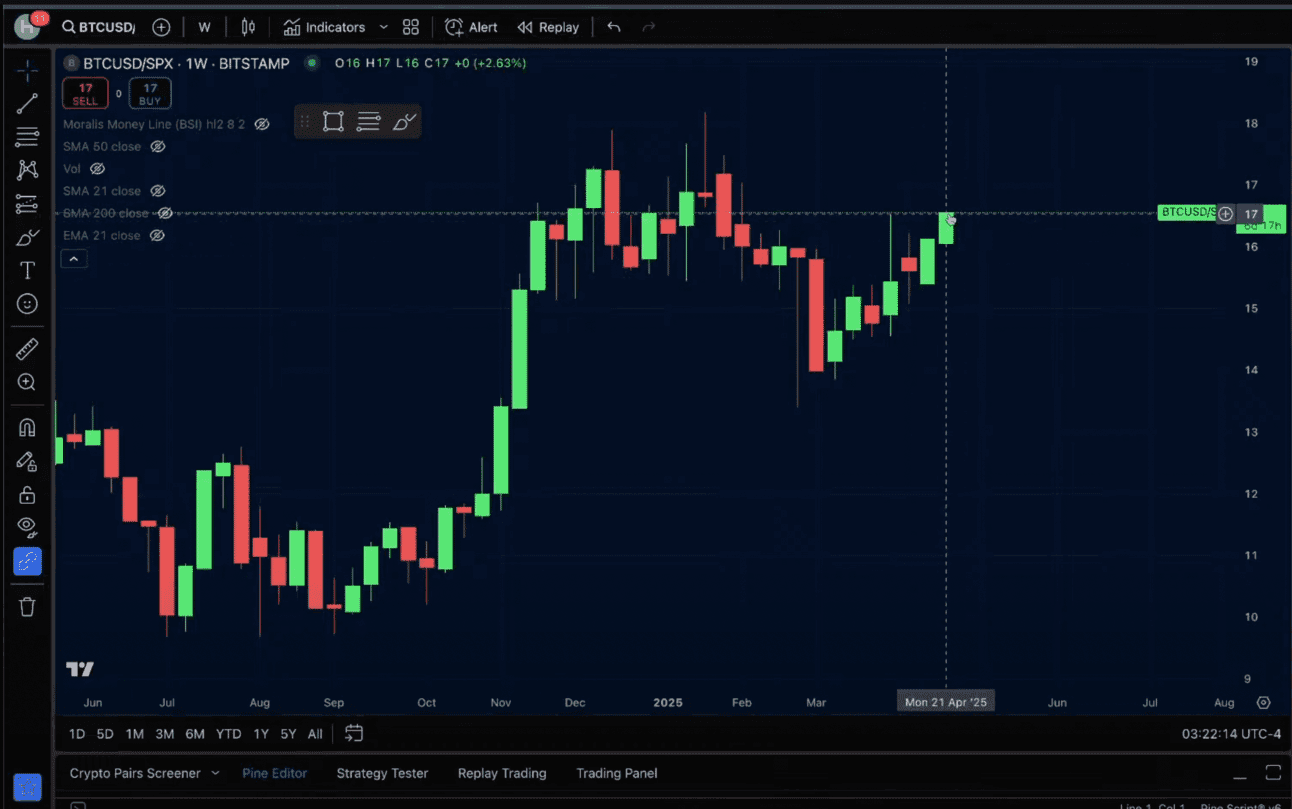Redo the last chart action
1292x809 pixels.
[648, 27]
